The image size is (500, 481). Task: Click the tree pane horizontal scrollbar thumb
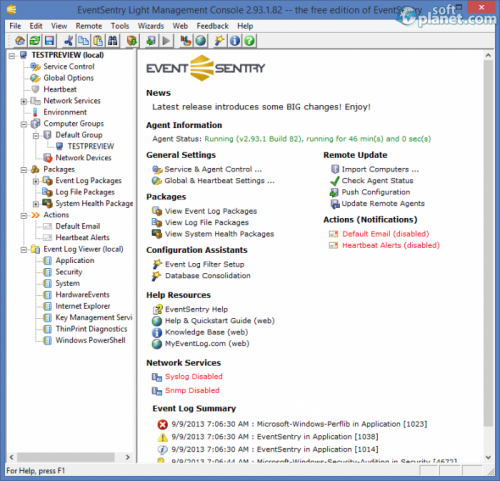[x=66, y=457]
